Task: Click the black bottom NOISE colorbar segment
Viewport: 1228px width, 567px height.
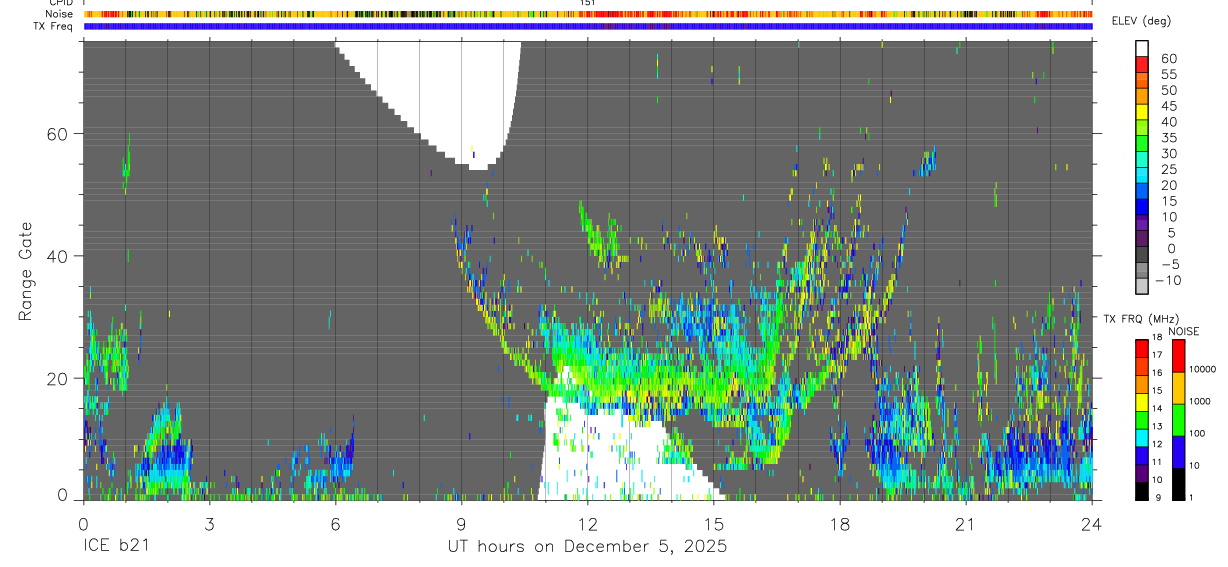Action: (1179, 484)
